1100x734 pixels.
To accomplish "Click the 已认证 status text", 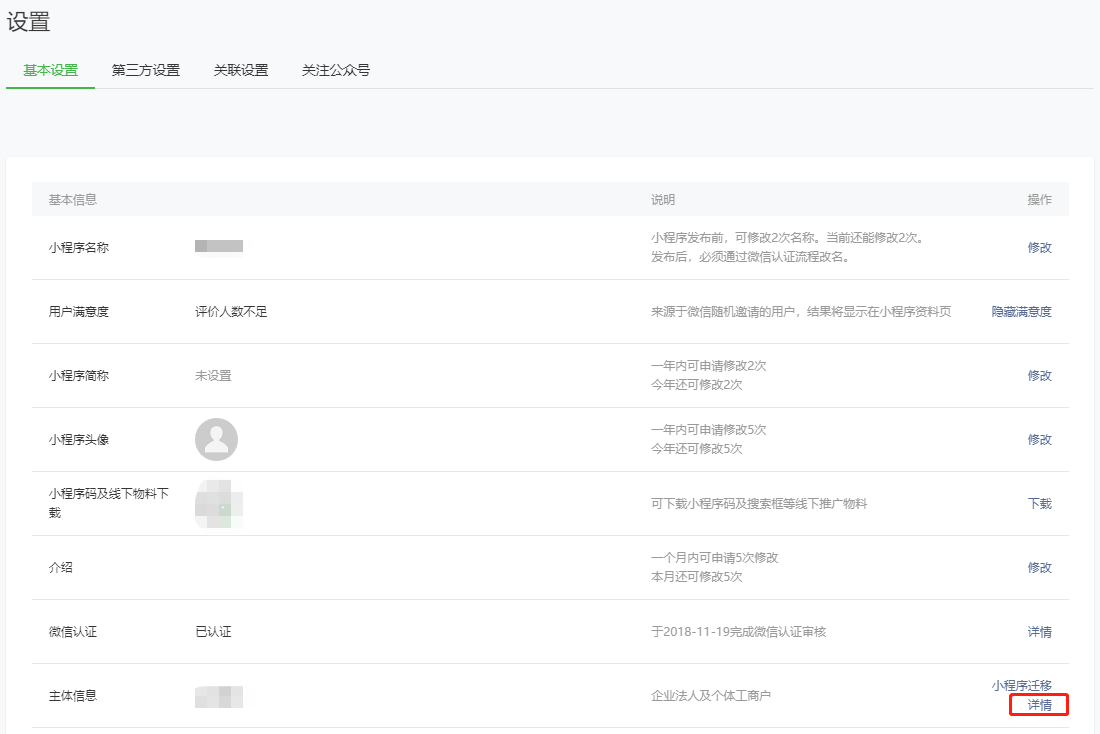I will 213,631.
